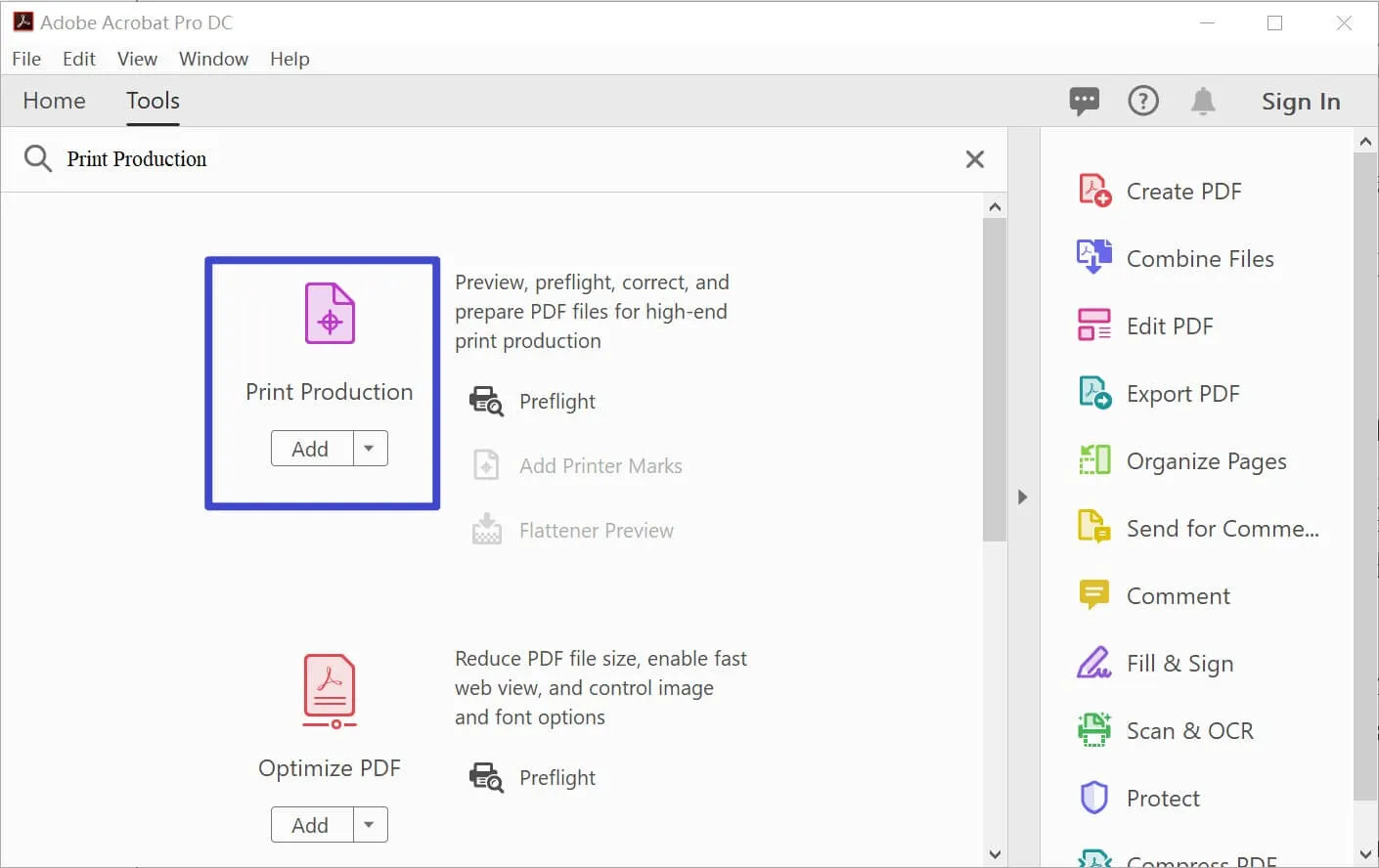Image resolution: width=1379 pixels, height=868 pixels.
Task: Expand the Optimize PDF Add dropdown arrow
Action: pos(370,825)
